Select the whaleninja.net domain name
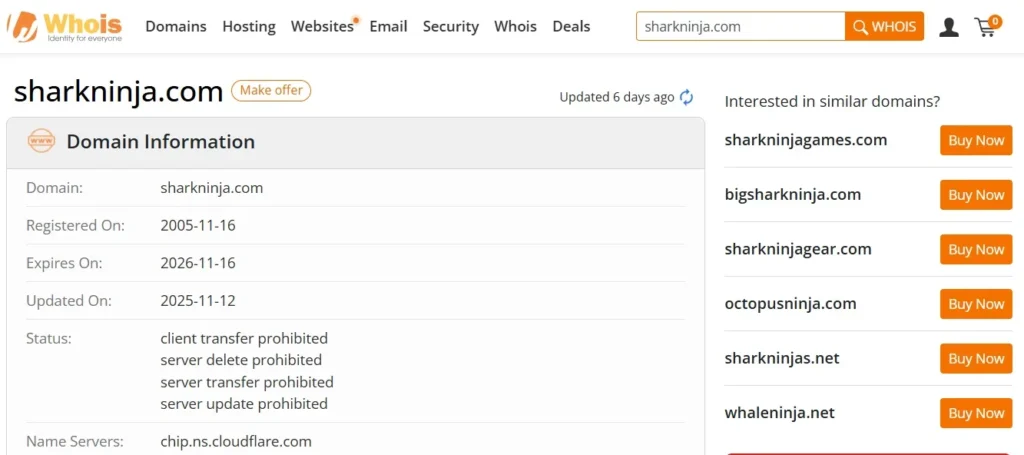 780,413
